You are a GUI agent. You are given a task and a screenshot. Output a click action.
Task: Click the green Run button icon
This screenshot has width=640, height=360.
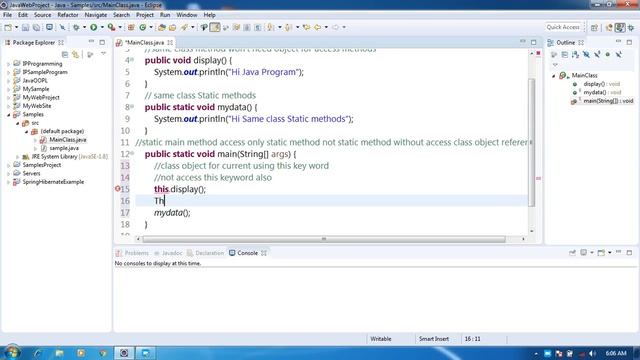(93, 27)
